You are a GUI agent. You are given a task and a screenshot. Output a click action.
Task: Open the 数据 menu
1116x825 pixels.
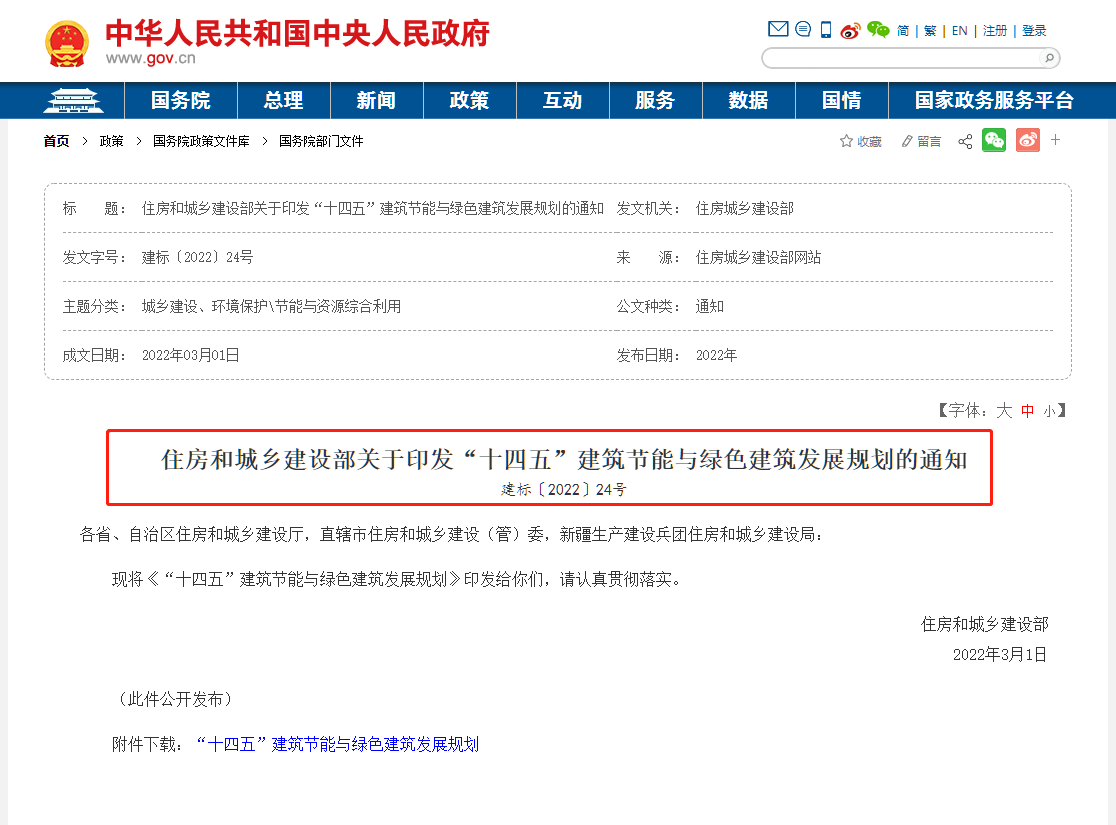tap(749, 100)
